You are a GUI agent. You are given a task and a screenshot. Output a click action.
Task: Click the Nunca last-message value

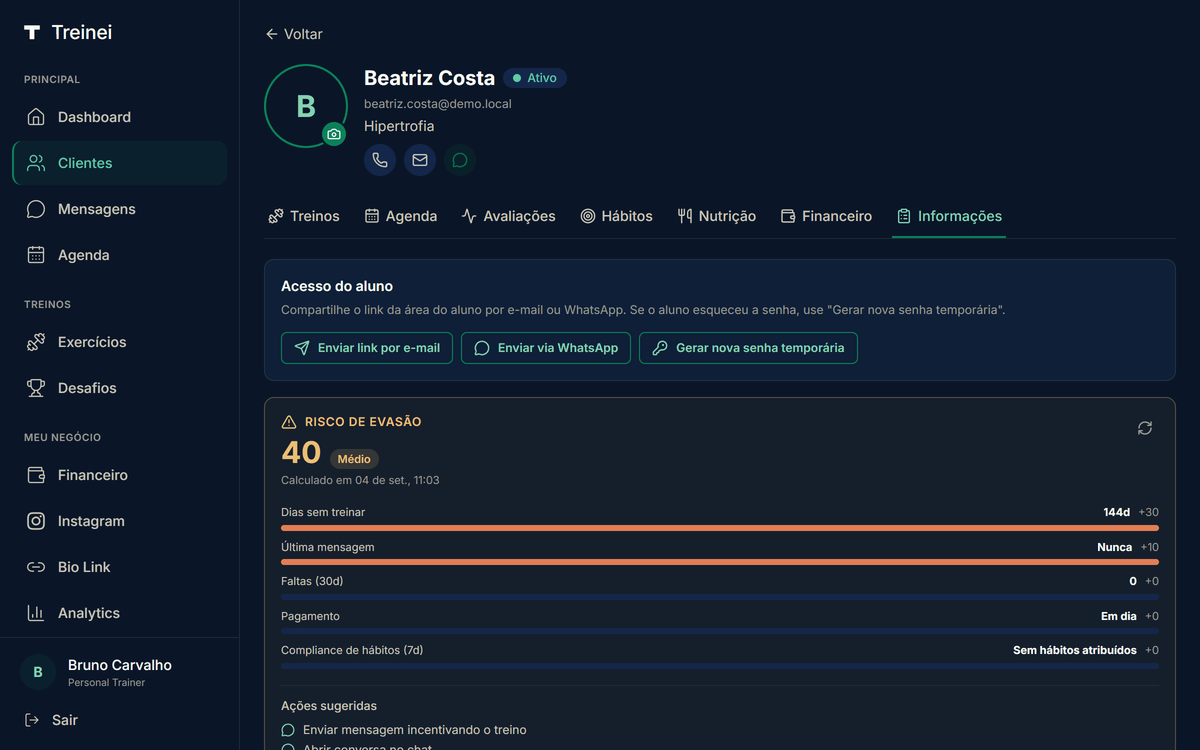[x=1114, y=547]
